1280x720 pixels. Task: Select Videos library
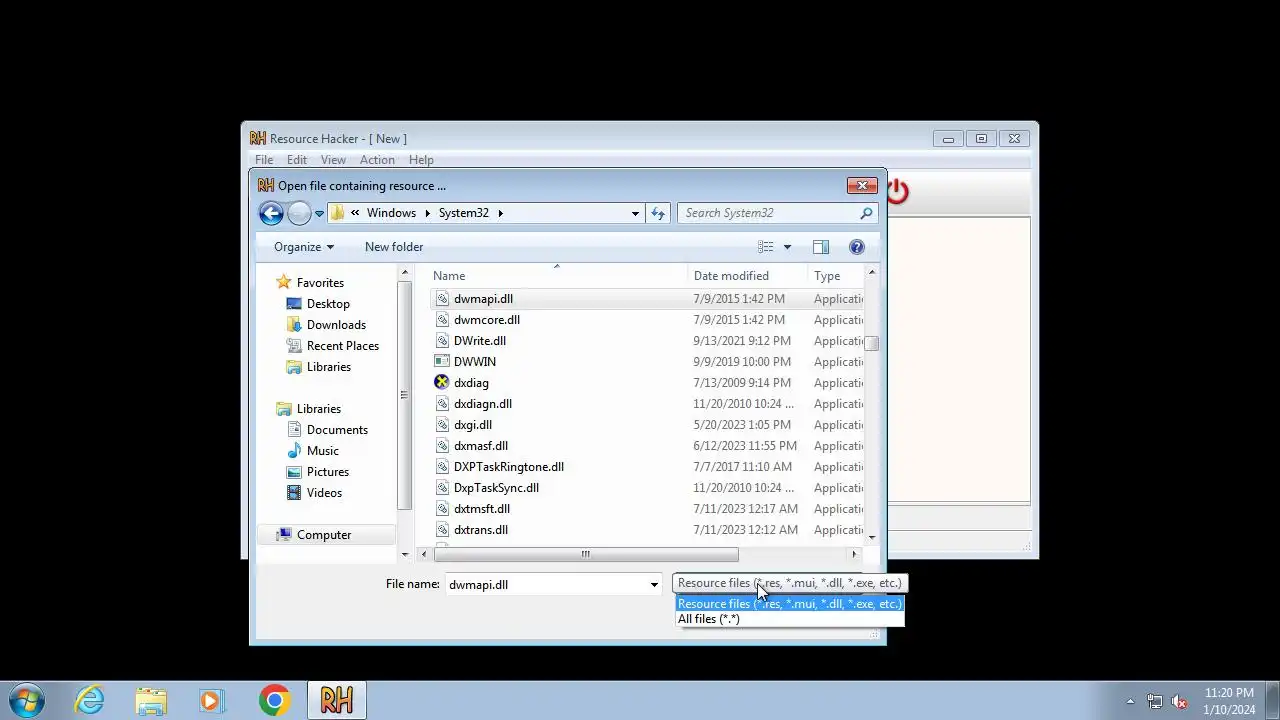(324, 493)
